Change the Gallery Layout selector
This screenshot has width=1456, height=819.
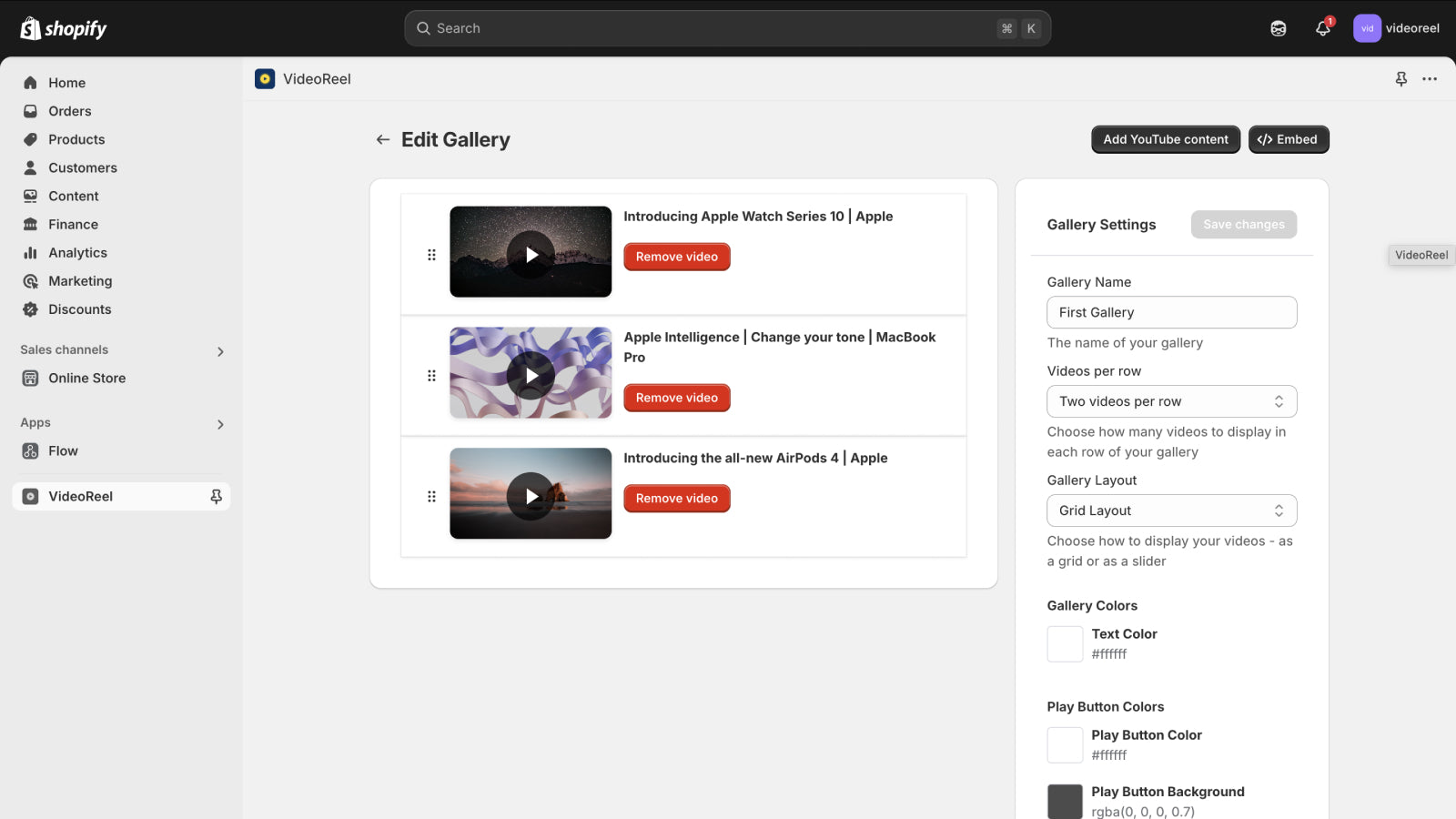tap(1171, 511)
